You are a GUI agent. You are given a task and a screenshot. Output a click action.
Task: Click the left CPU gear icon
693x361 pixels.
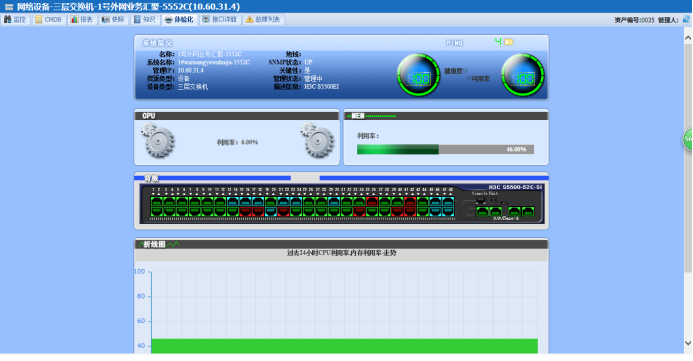pos(157,140)
